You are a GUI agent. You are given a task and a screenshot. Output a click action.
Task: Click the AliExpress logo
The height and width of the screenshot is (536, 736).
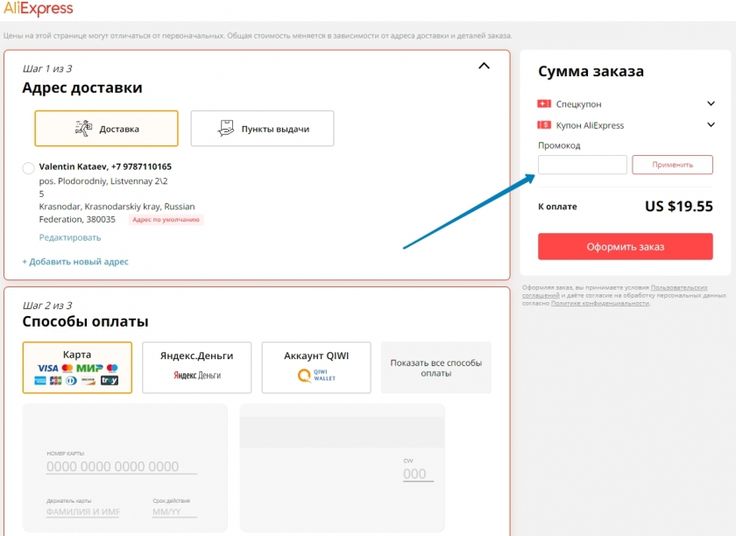38,8
